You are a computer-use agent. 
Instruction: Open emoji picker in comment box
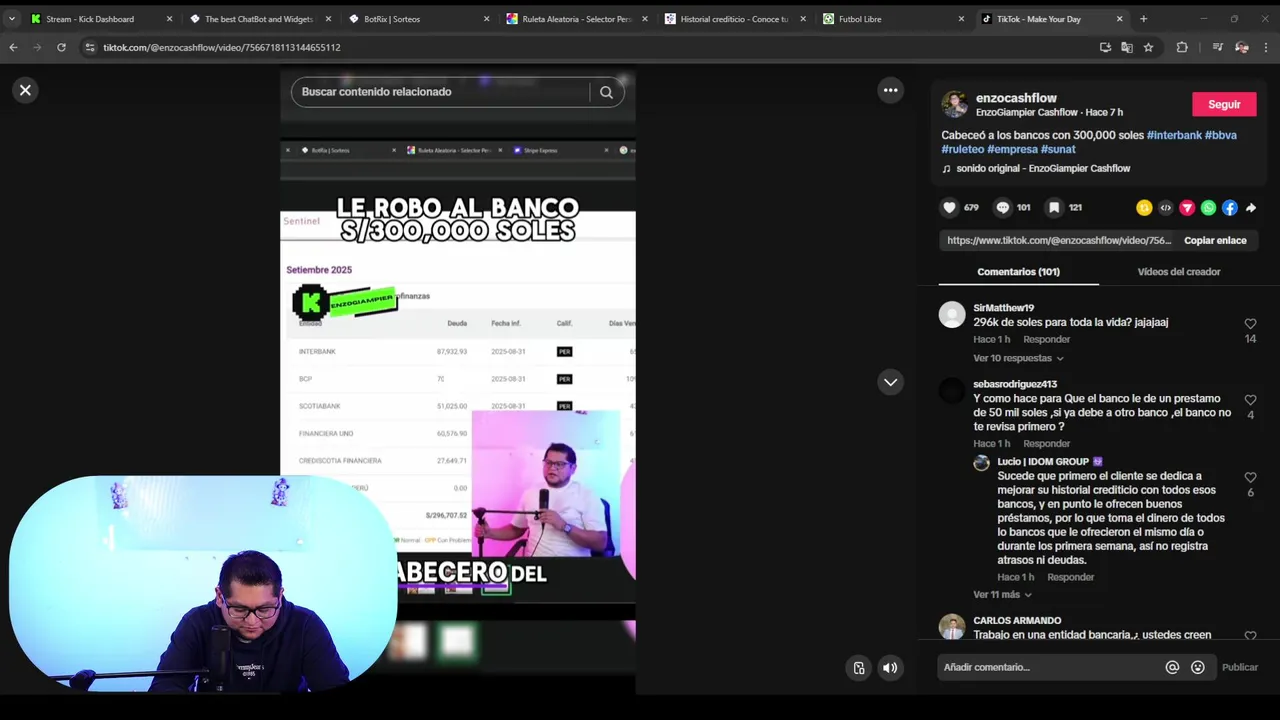tap(1198, 667)
